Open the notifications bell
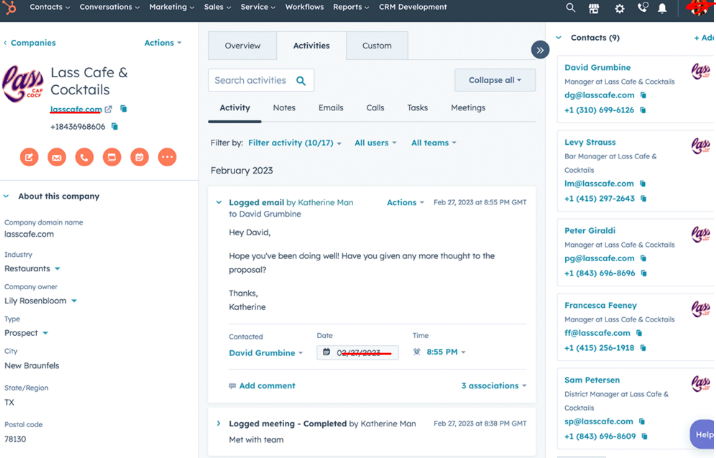The image size is (716, 458). tap(662, 8)
